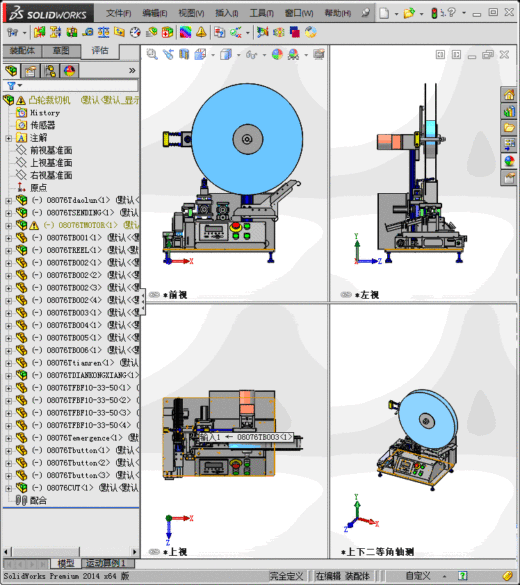Click the yellow warning triangle toolbar icon
This screenshot has height=585, width=520.
point(201,32)
